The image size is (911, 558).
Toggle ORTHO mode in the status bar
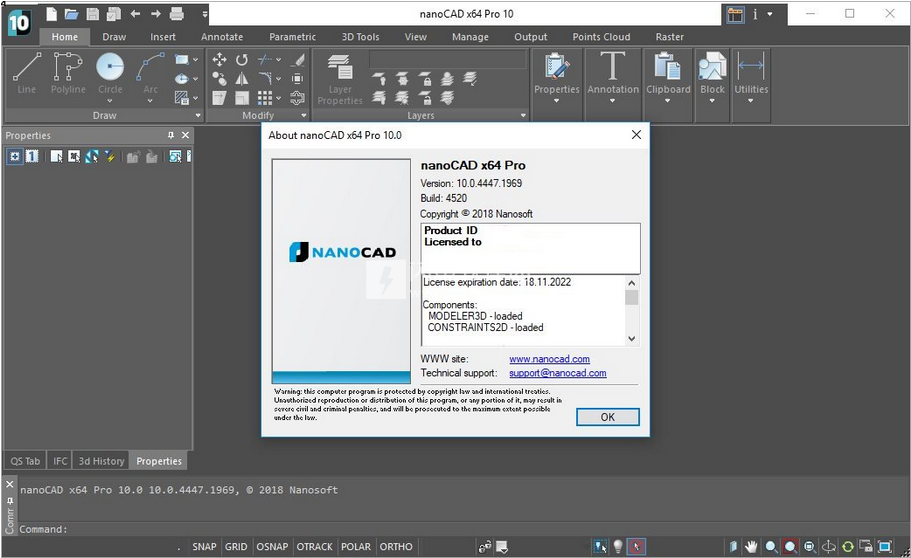(396, 547)
